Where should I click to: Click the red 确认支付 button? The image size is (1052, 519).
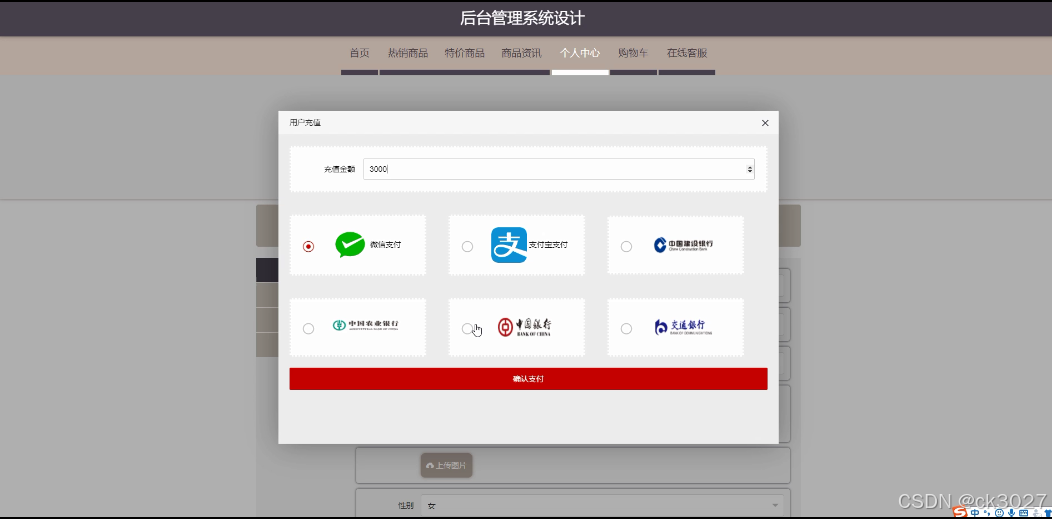(528, 379)
